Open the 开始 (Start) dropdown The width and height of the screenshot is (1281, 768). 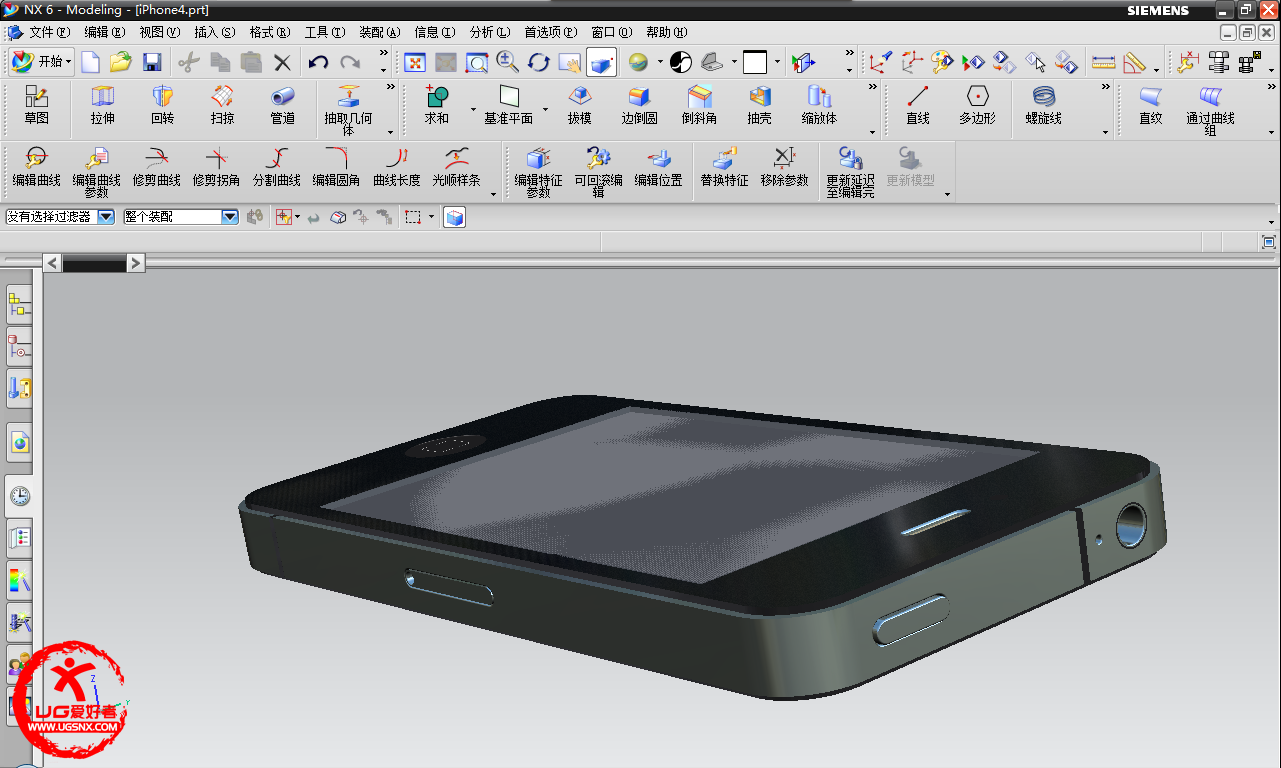(x=41, y=62)
